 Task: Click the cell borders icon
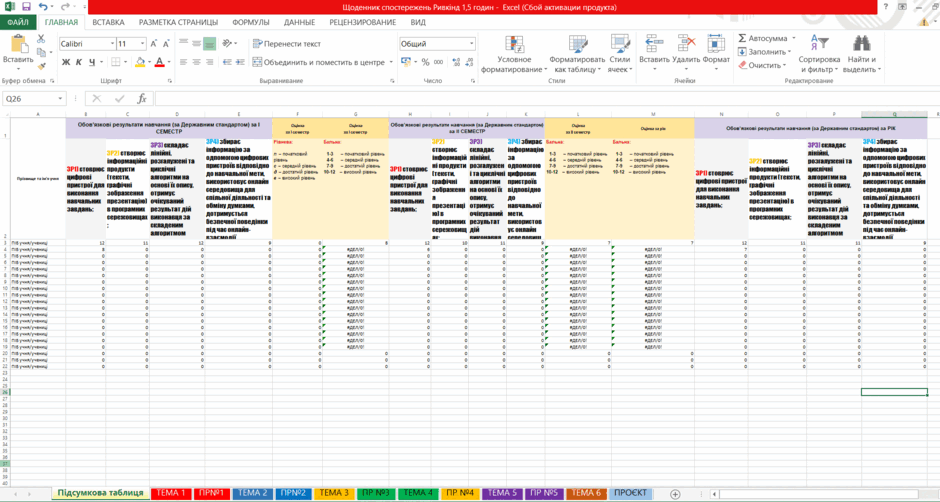[x=116, y=62]
